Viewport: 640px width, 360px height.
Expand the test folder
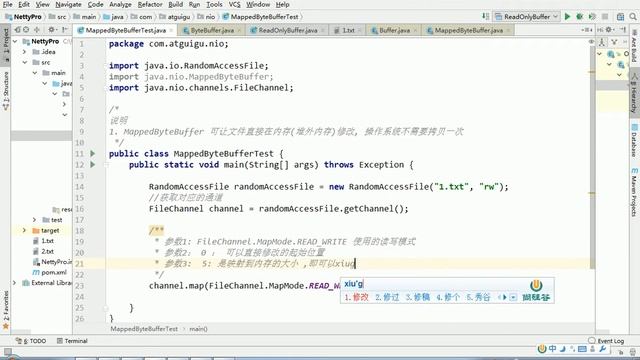pyautogui.click(x=35, y=220)
